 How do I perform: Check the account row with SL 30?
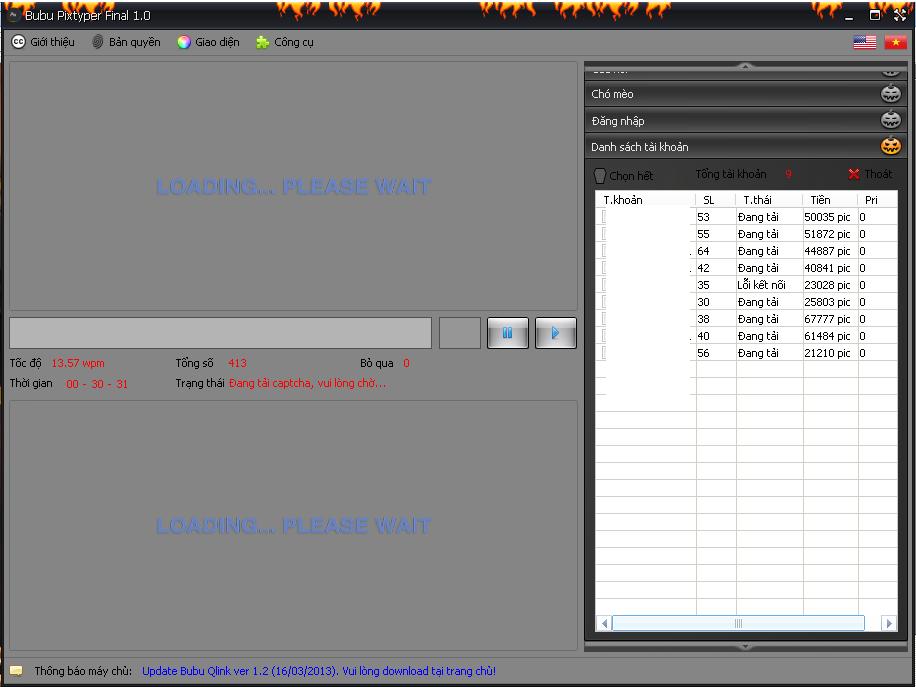coord(604,301)
